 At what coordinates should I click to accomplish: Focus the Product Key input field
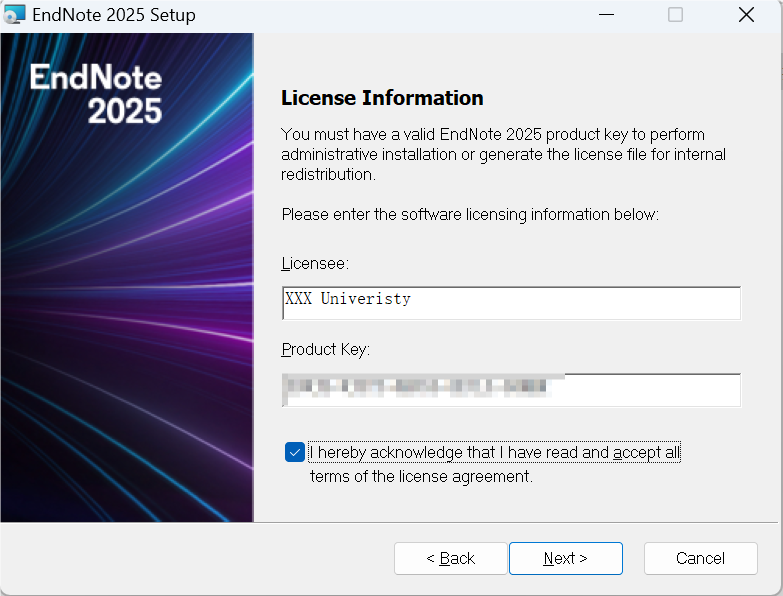click(x=511, y=389)
